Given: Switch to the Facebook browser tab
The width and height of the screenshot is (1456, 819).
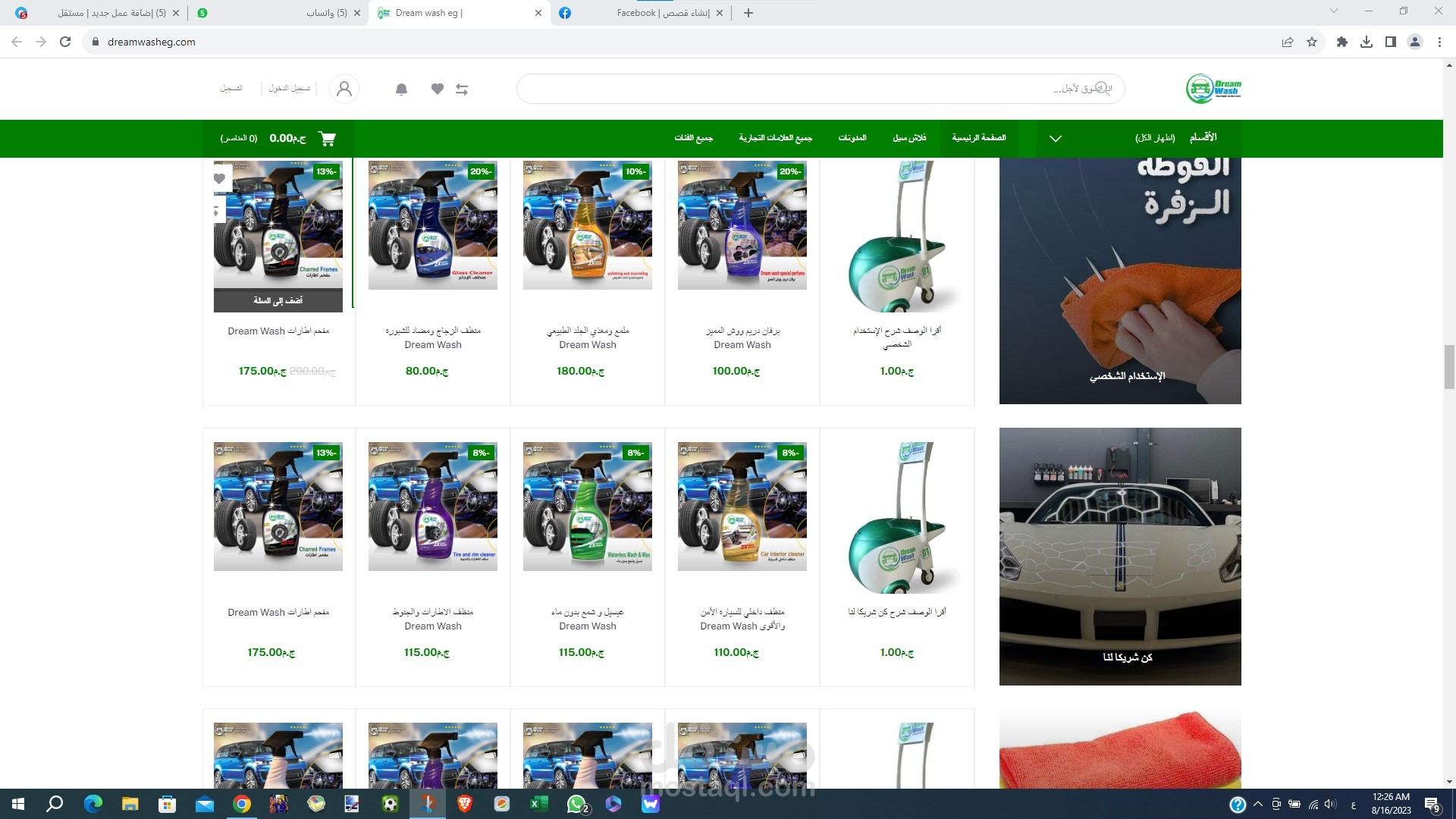Looking at the screenshot, I should pyautogui.click(x=641, y=13).
